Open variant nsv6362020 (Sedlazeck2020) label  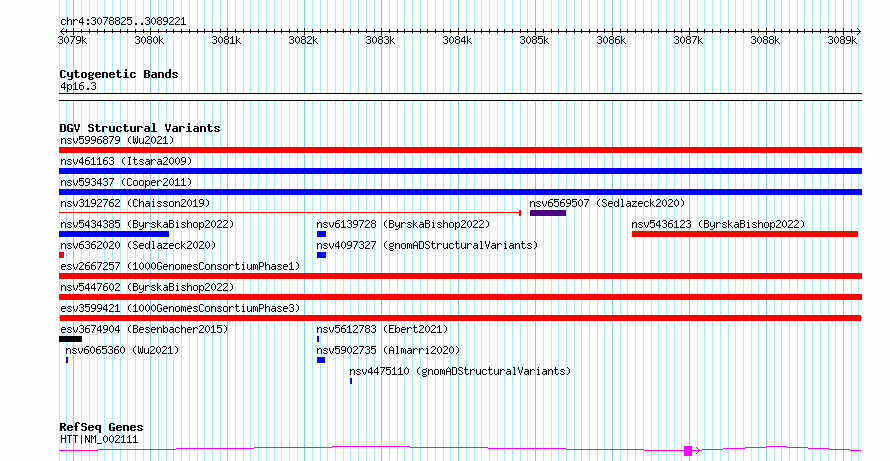tap(138, 245)
